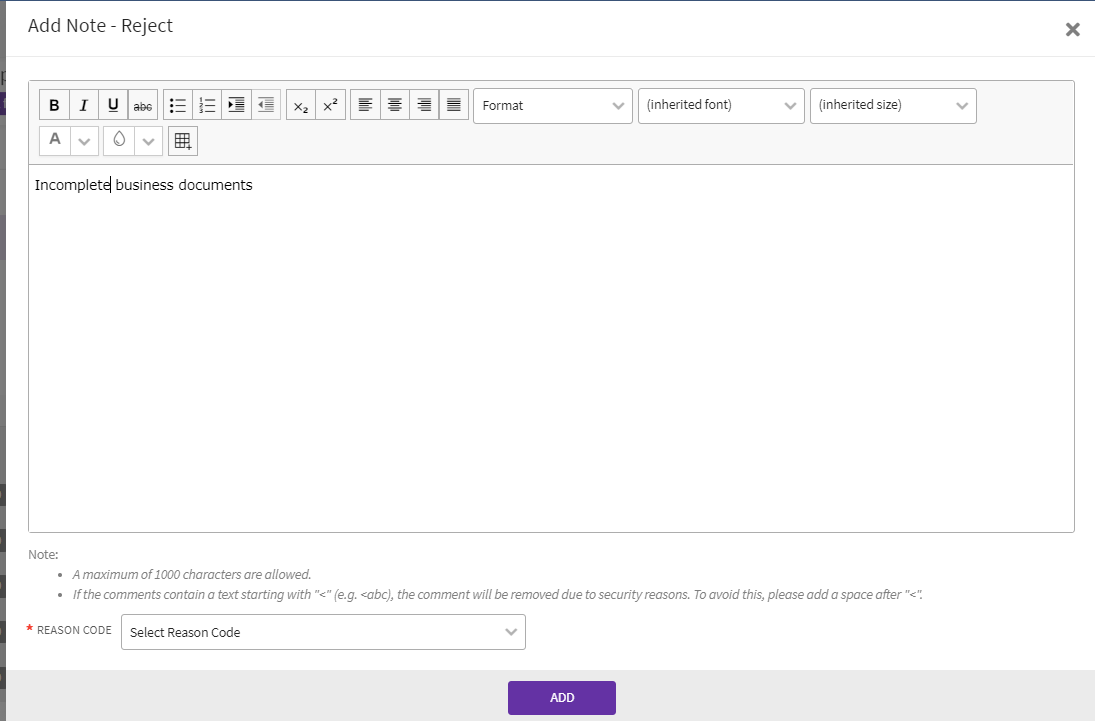Apply subscript formatting
This screenshot has height=721, width=1095.
tap(301, 105)
